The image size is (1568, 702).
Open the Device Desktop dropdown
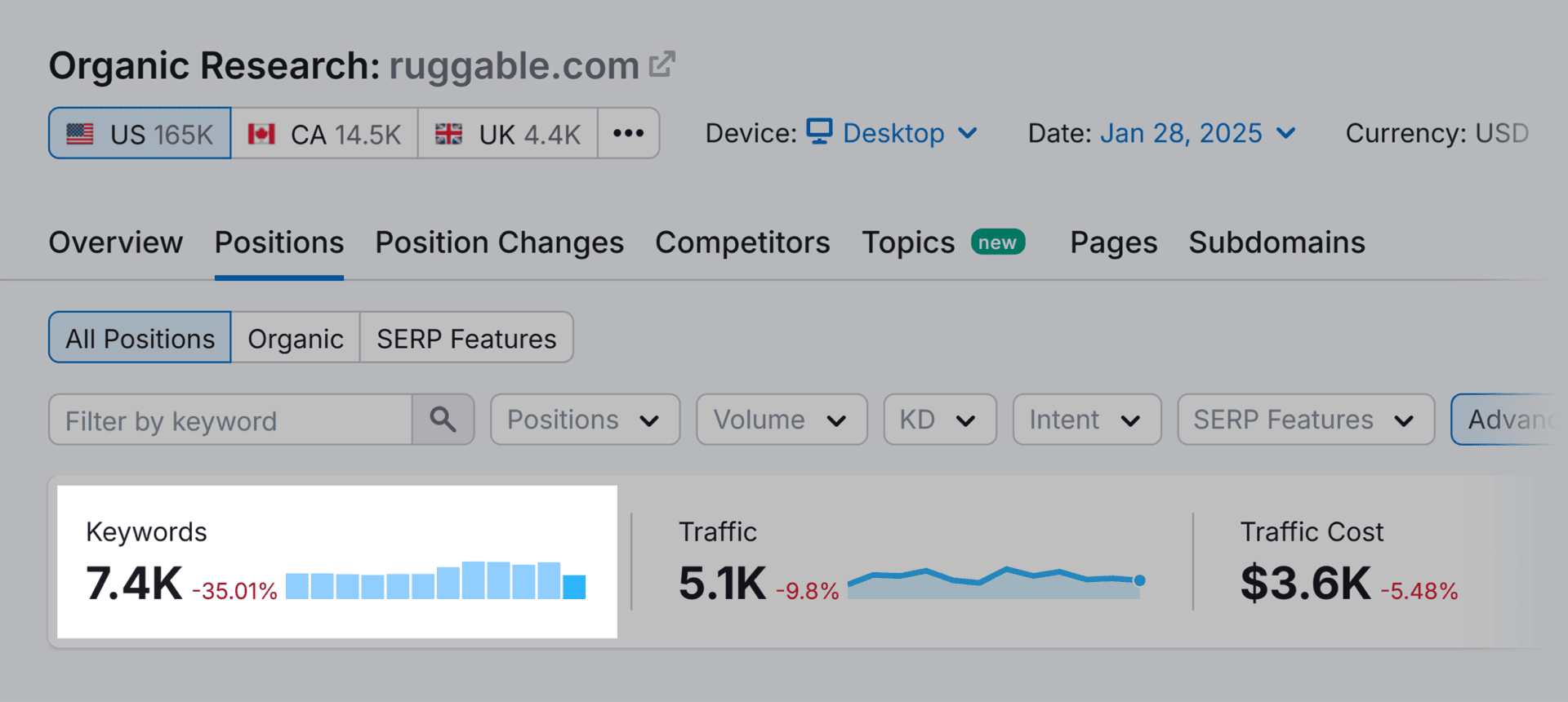(x=892, y=133)
